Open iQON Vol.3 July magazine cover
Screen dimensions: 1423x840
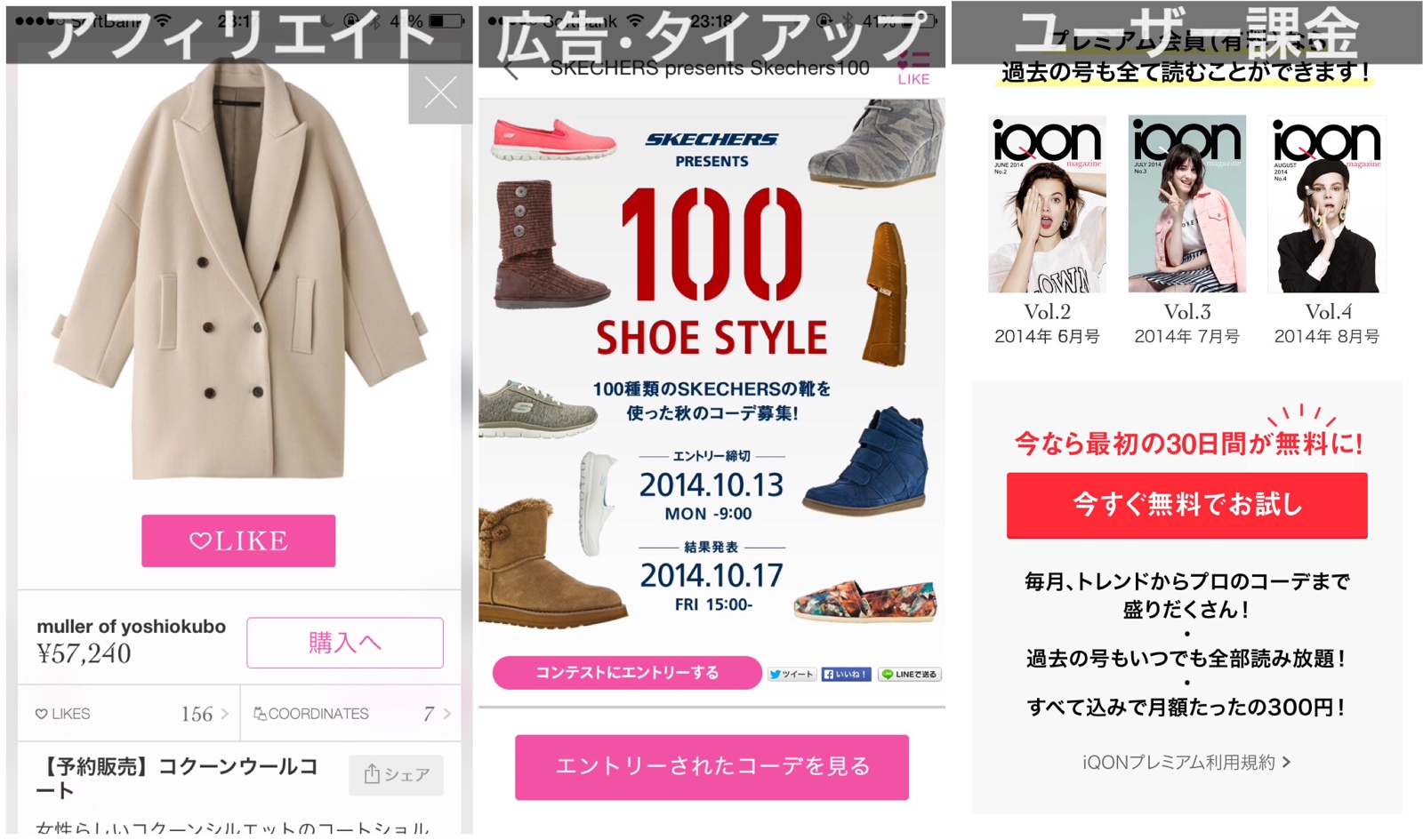click(x=1186, y=204)
